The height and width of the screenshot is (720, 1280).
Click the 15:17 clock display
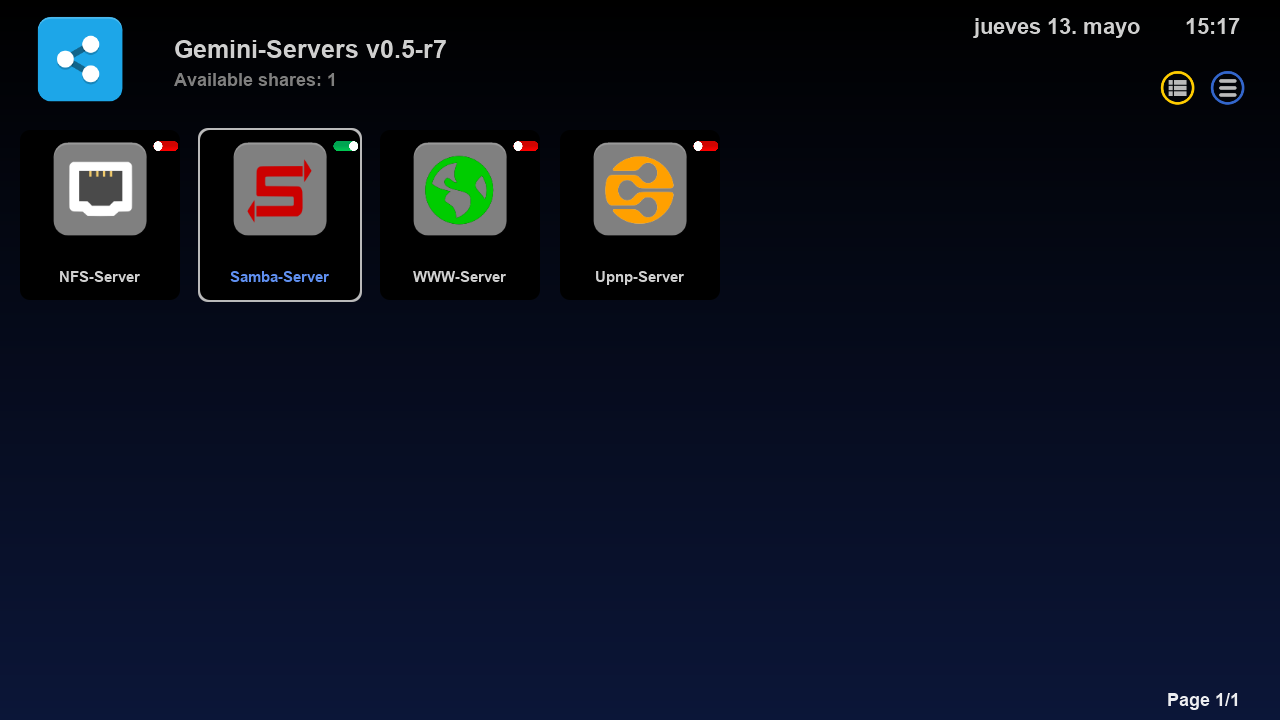[x=1212, y=27]
